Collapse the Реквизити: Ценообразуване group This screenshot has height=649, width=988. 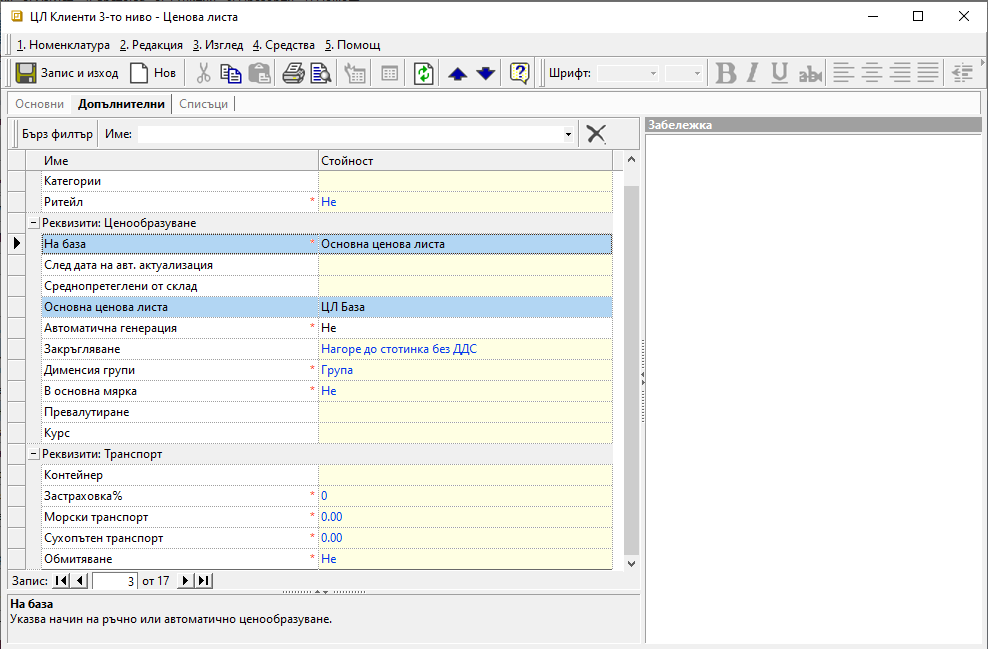coord(33,223)
